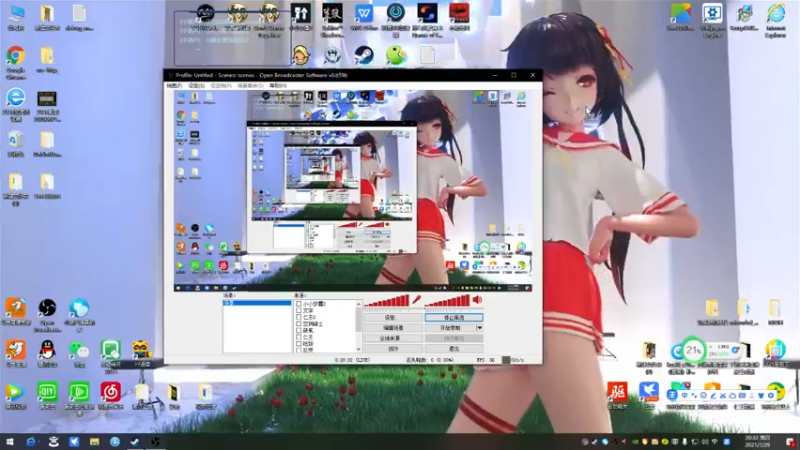The width and height of the screenshot is (800, 450).
Task: Launch QQ penguin desktop icon
Action: (47, 350)
